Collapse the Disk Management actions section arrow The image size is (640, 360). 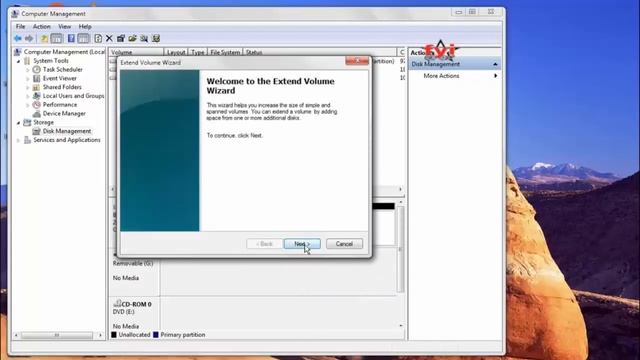[495, 64]
